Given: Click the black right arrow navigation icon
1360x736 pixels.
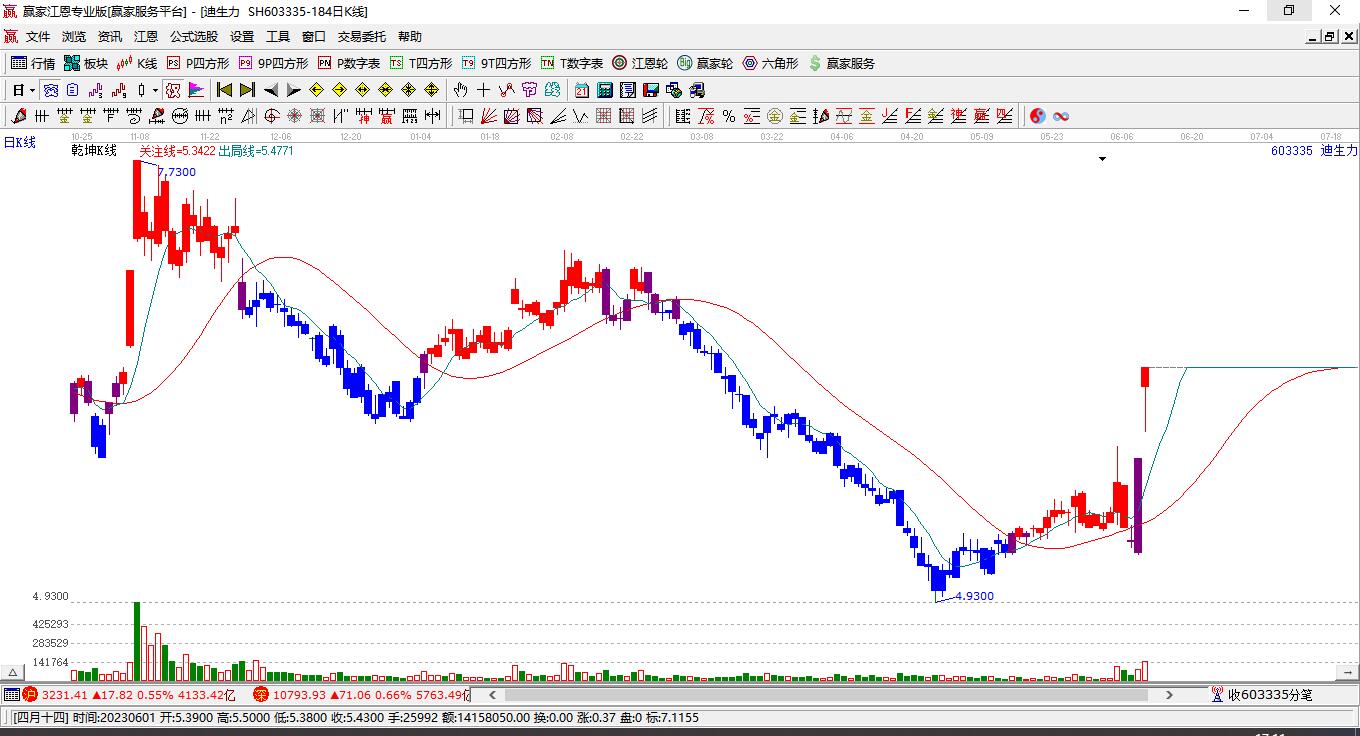Looking at the screenshot, I should pos(293,90).
